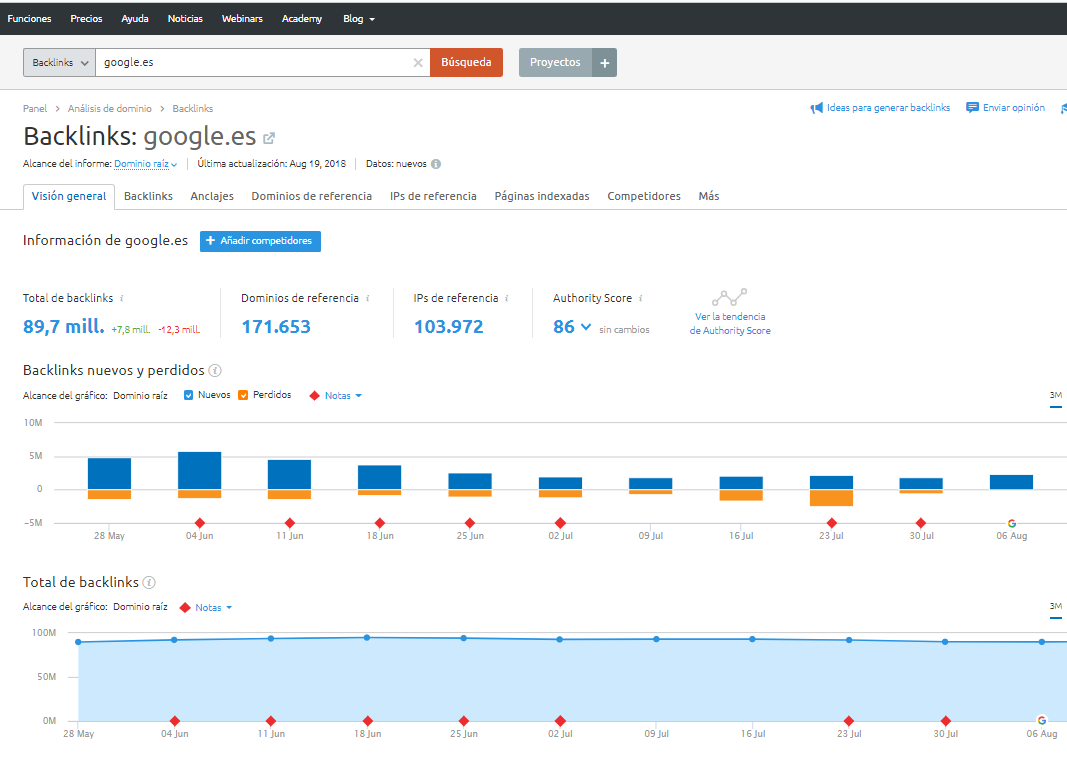The height and width of the screenshot is (761, 1067).
Task: Open external link icon beside google.es title
Action: tap(269, 138)
